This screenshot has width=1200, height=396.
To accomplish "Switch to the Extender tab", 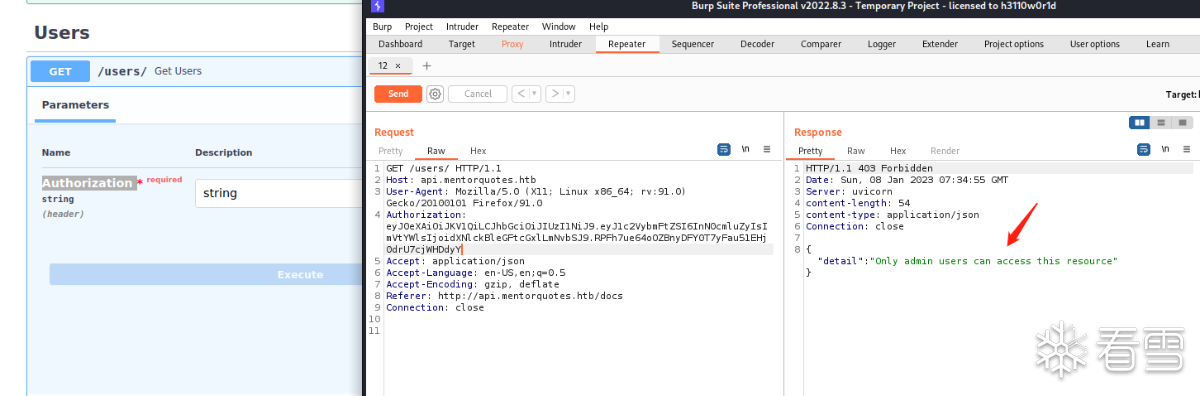I will pyautogui.click(x=940, y=44).
